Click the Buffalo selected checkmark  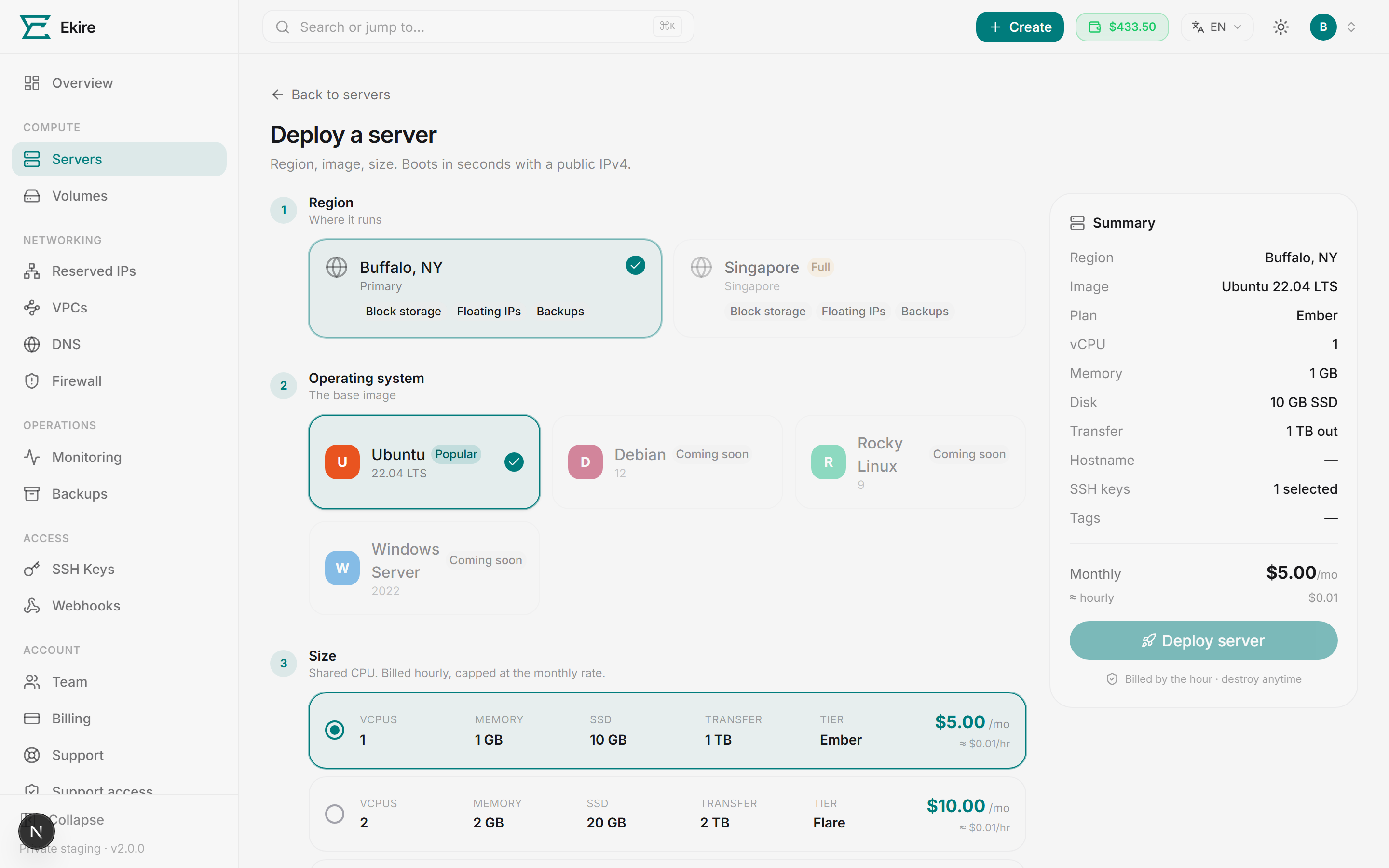pos(635,265)
